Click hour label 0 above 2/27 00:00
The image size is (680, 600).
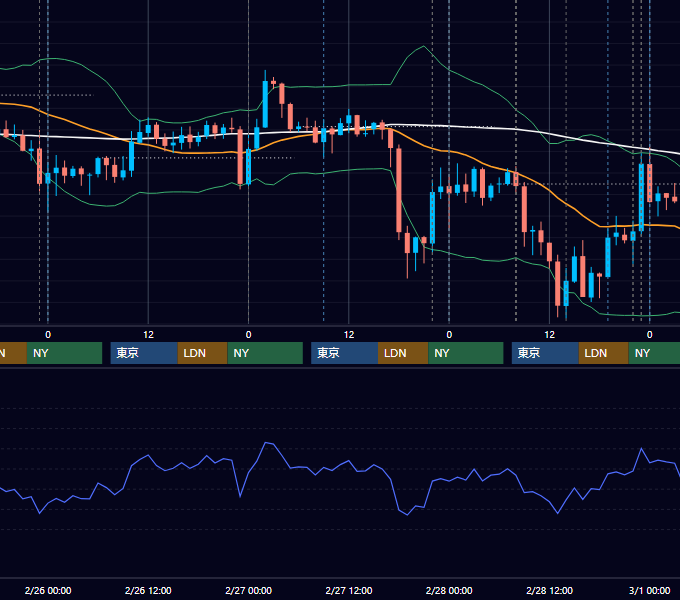(x=248, y=335)
